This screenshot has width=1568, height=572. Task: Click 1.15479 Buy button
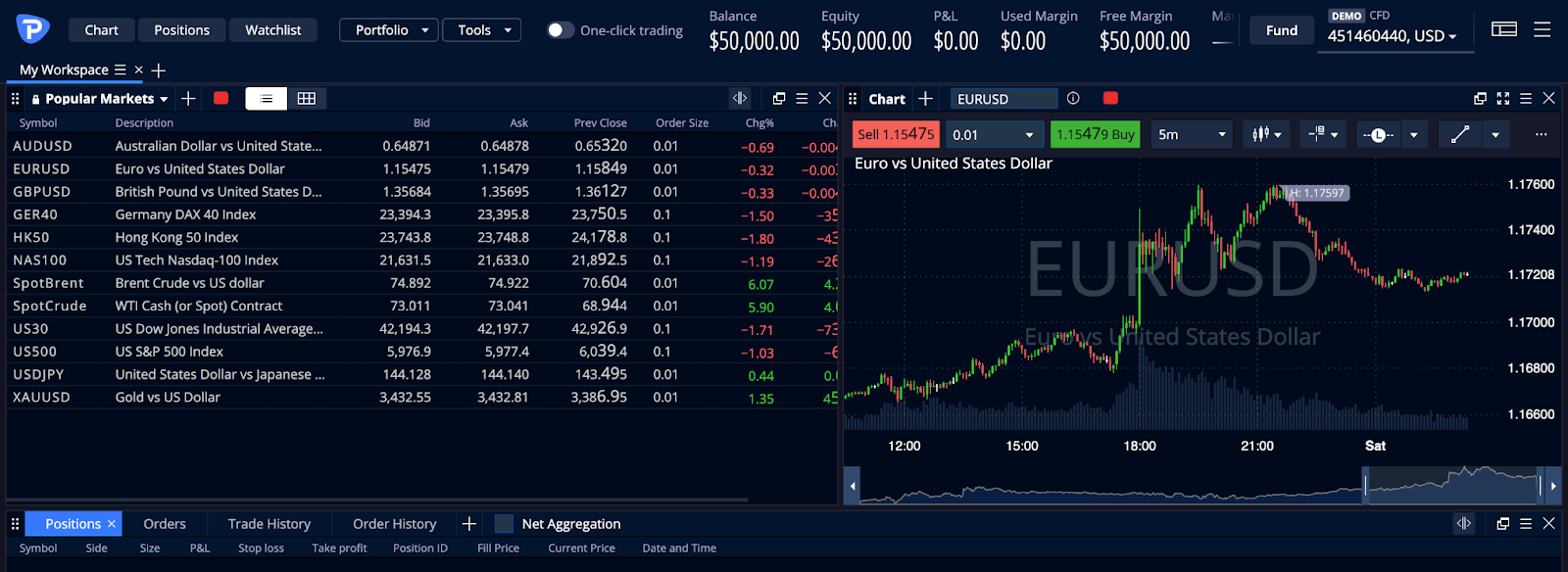pyautogui.click(x=1095, y=134)
